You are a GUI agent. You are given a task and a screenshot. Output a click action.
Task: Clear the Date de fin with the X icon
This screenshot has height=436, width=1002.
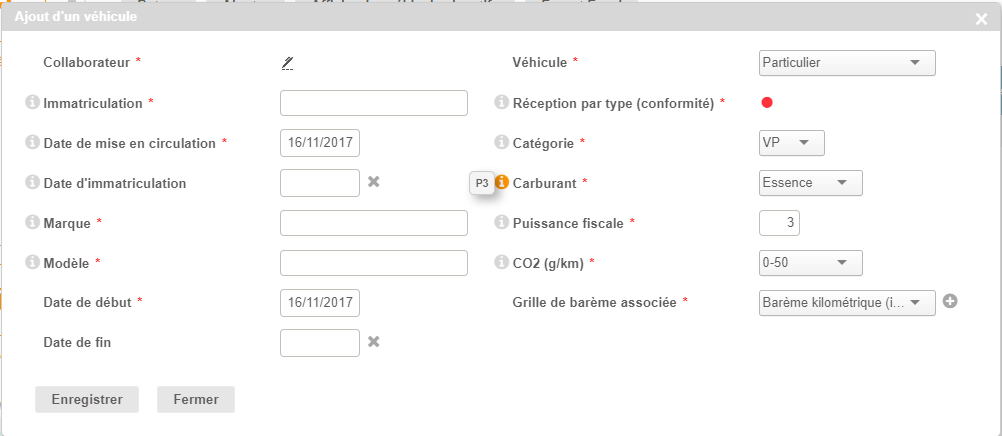373,342
